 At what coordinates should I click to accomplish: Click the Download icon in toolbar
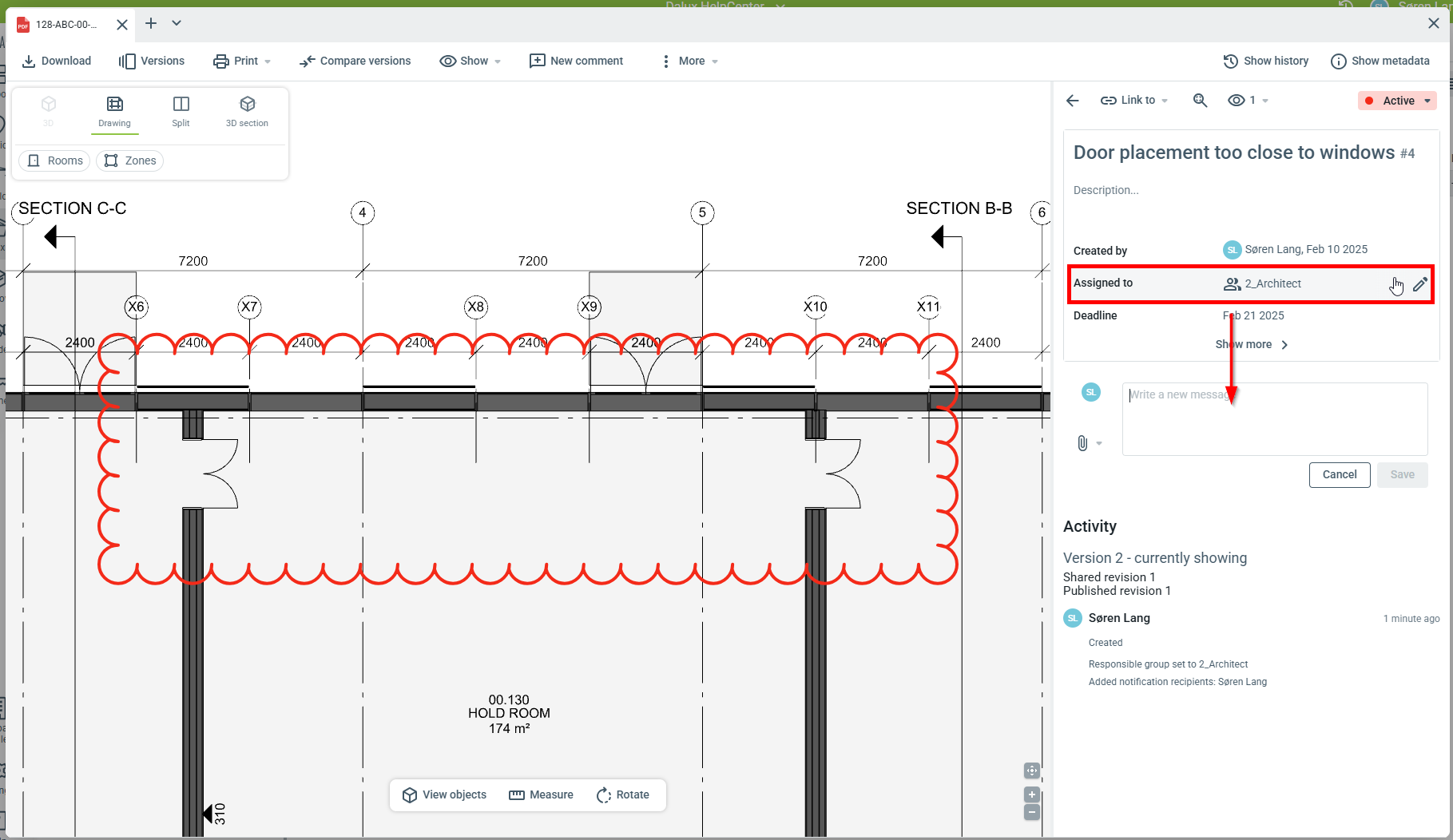(x=29, y=61)
